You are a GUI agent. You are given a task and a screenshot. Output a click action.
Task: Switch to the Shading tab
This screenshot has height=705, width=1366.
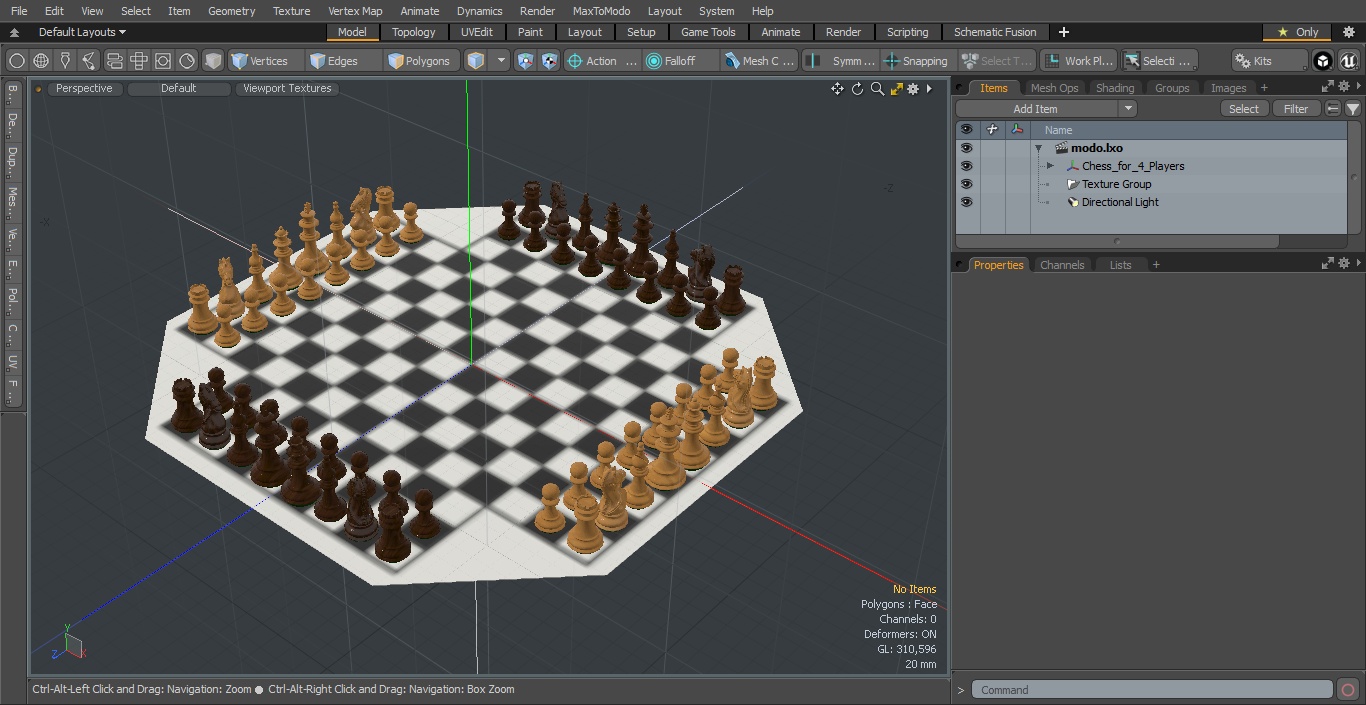[1115, 88]
